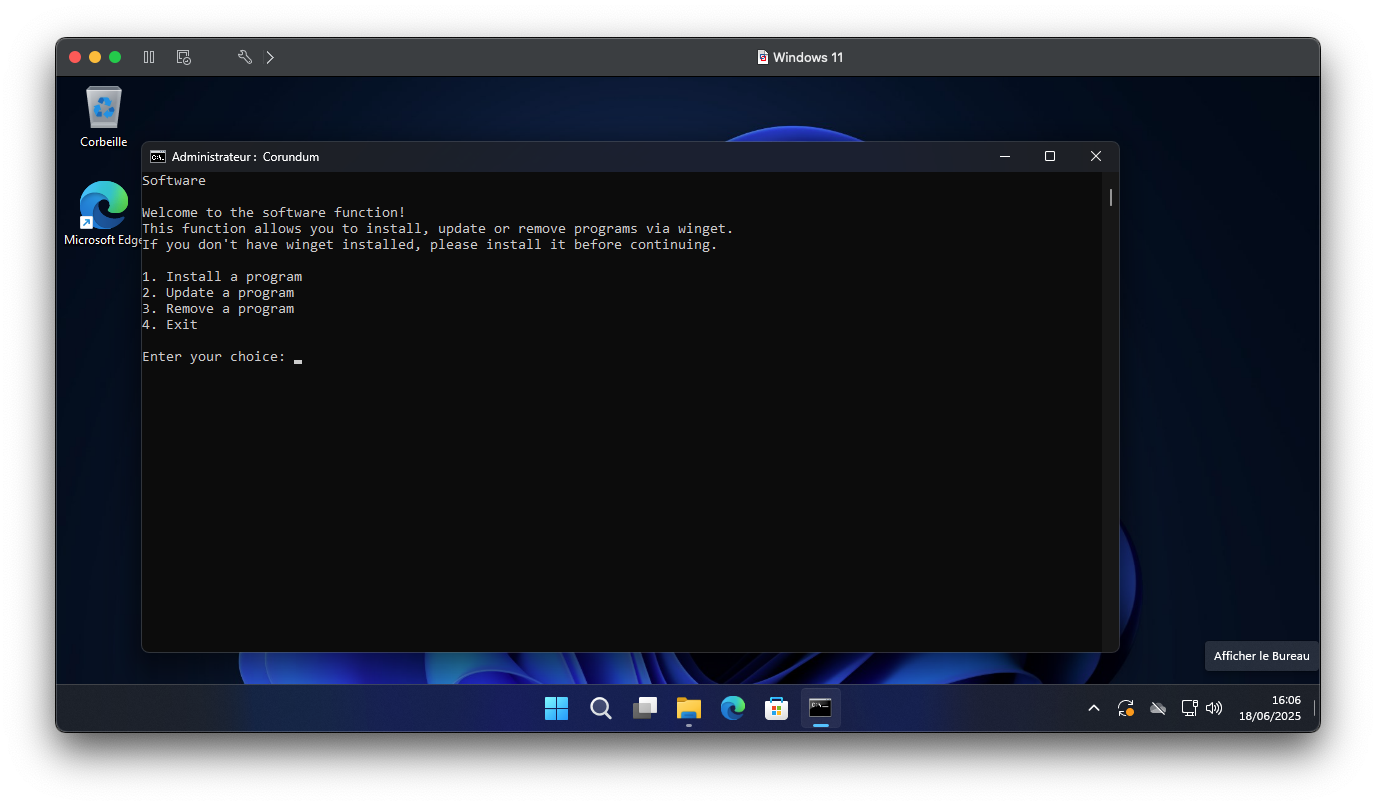Open the Windows Start menu
The width and height of the screenshot is (1376, 806).
556,708
